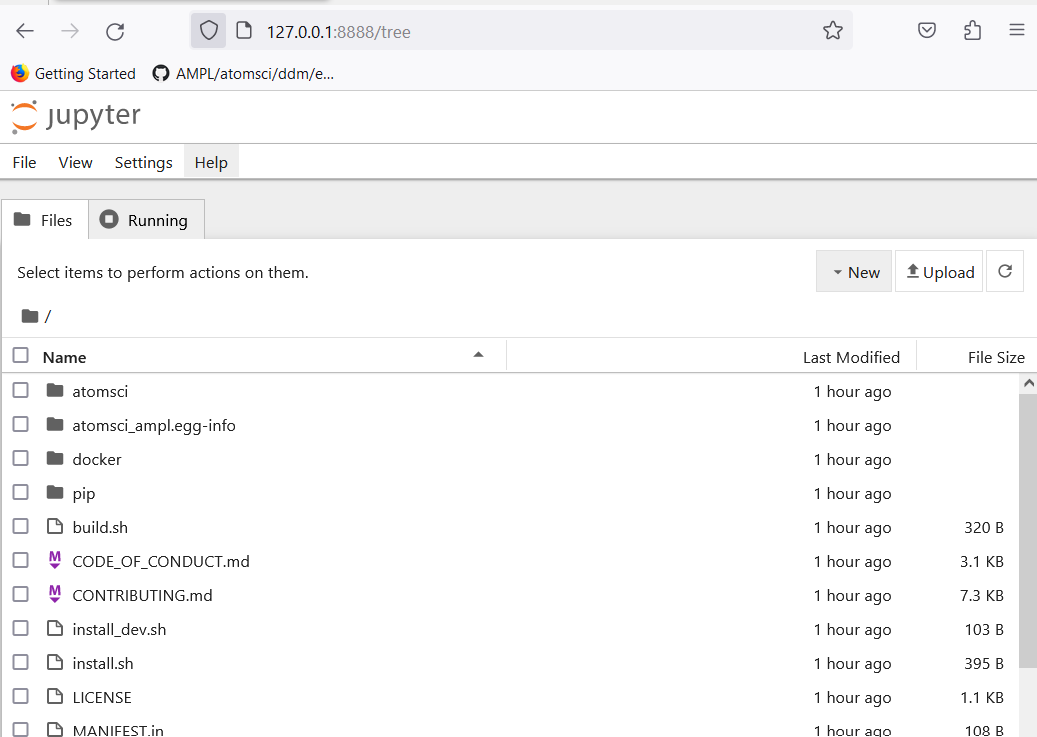Viewport: 1037px width, 737px height.
Task: Click the root folder breadcrumb icon
Action: coord(30,316)
